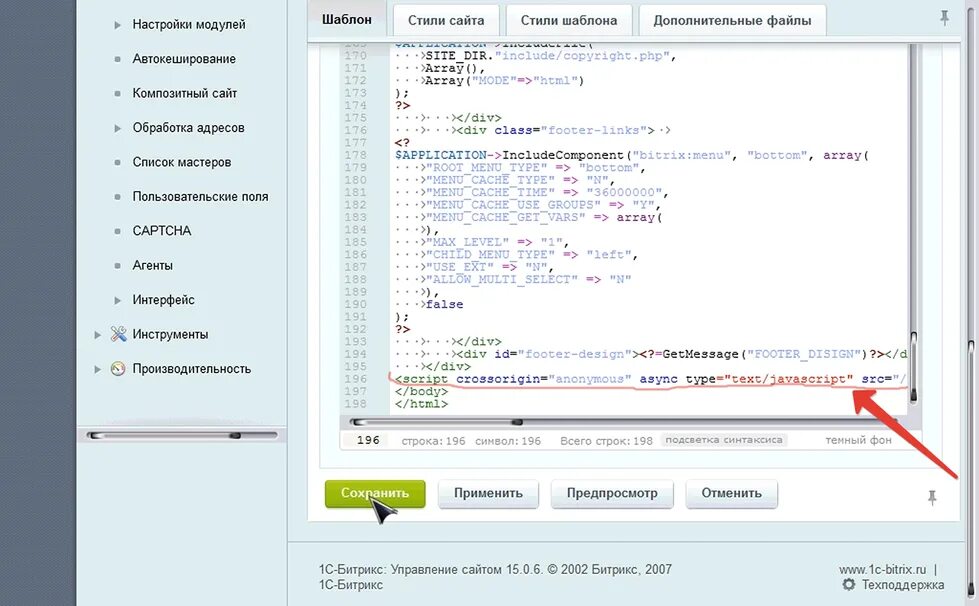Click the Предпросмотр button

click(x=612, y=493)
